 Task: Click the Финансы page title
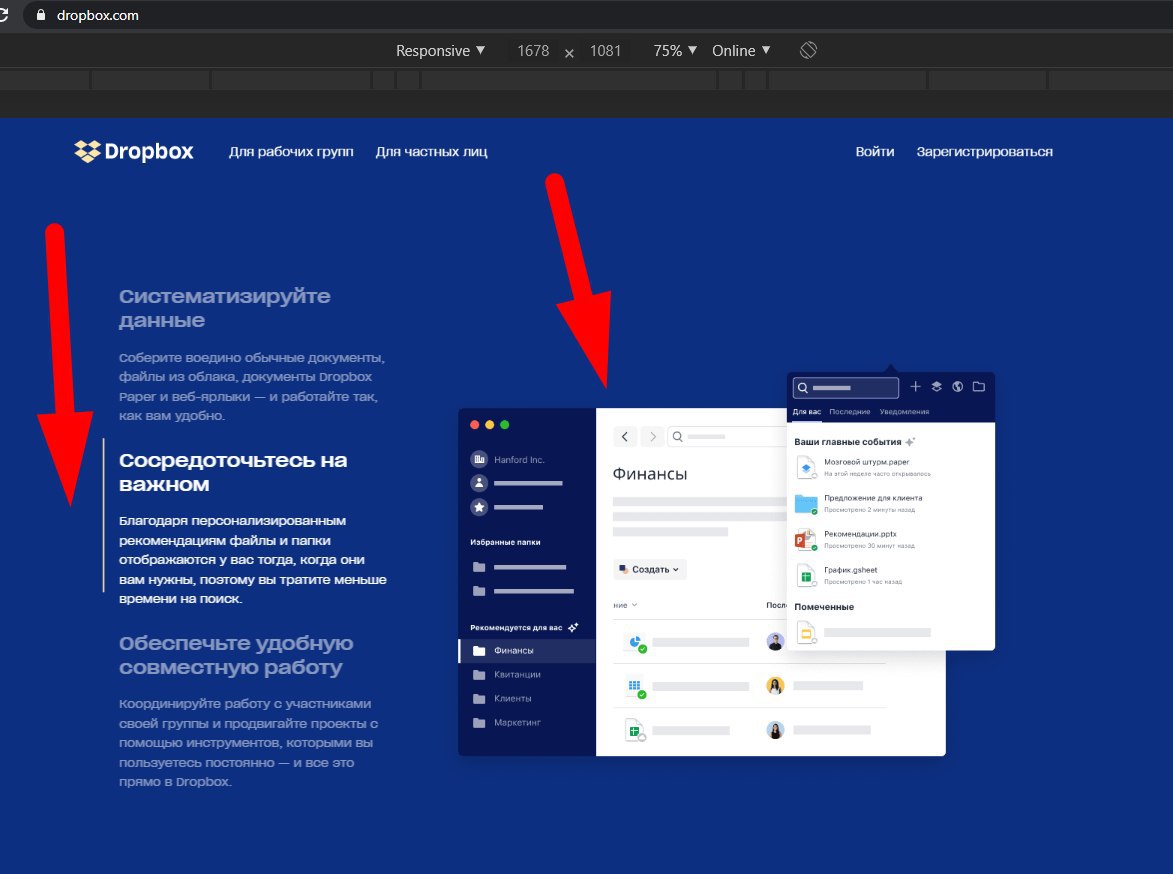tap(649, 474)
